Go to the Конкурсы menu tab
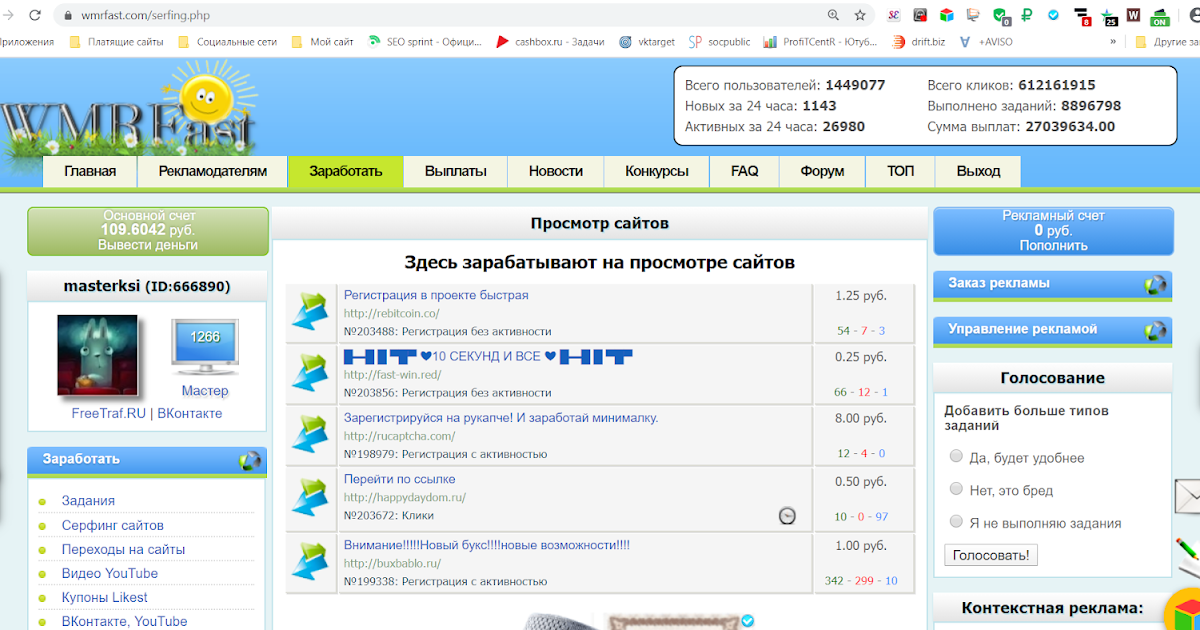 click(656, 171)
